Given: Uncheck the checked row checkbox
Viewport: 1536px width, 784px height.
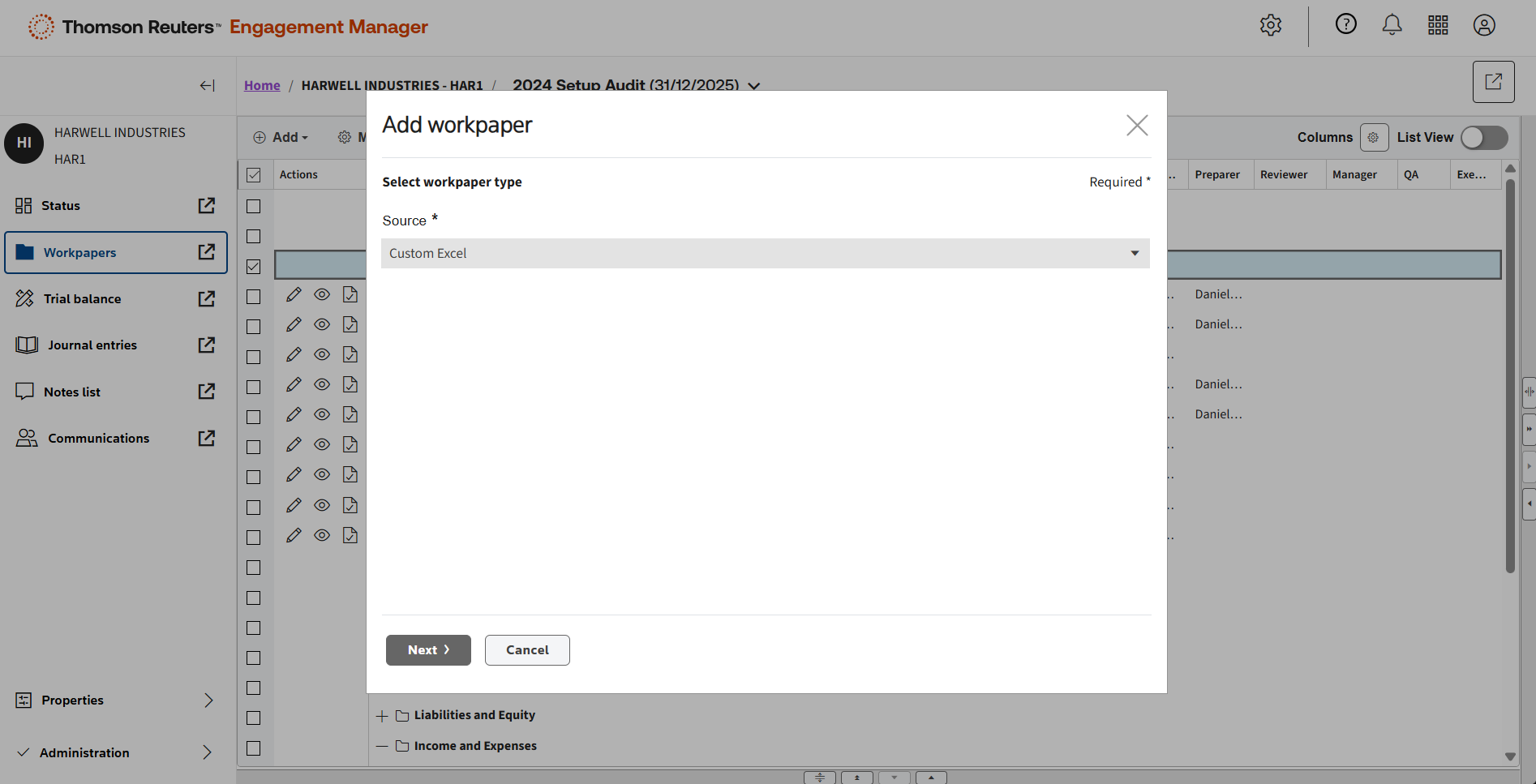Looking at the screenshot, I should pos(254,267).
